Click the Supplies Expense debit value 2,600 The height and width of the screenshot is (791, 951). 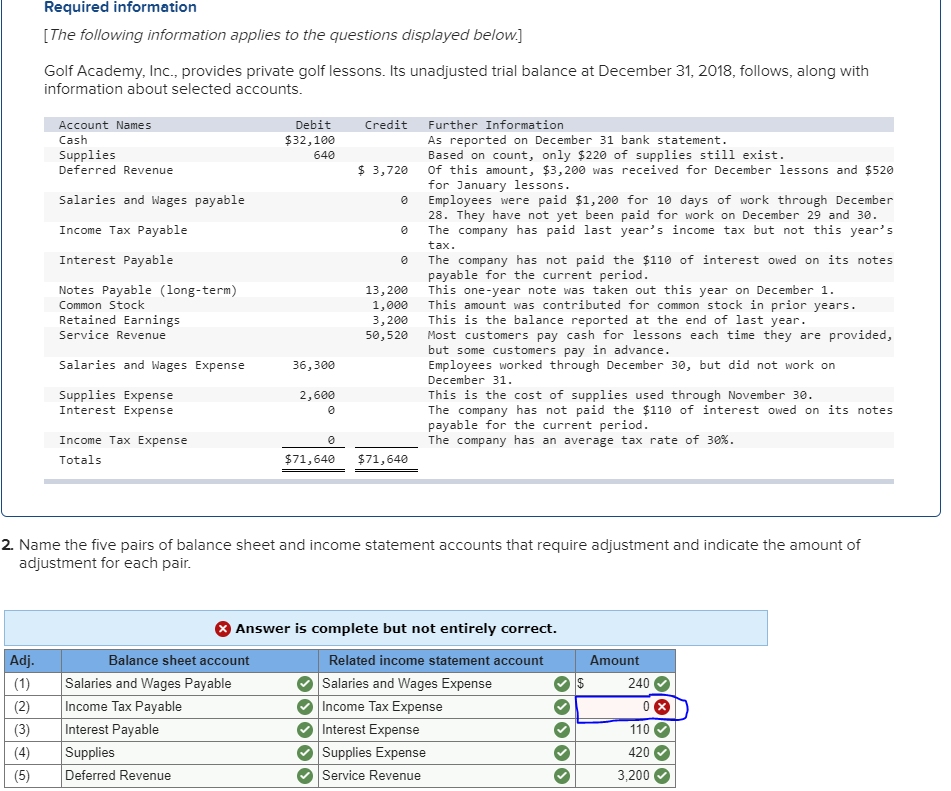click(x=317, y=396)
